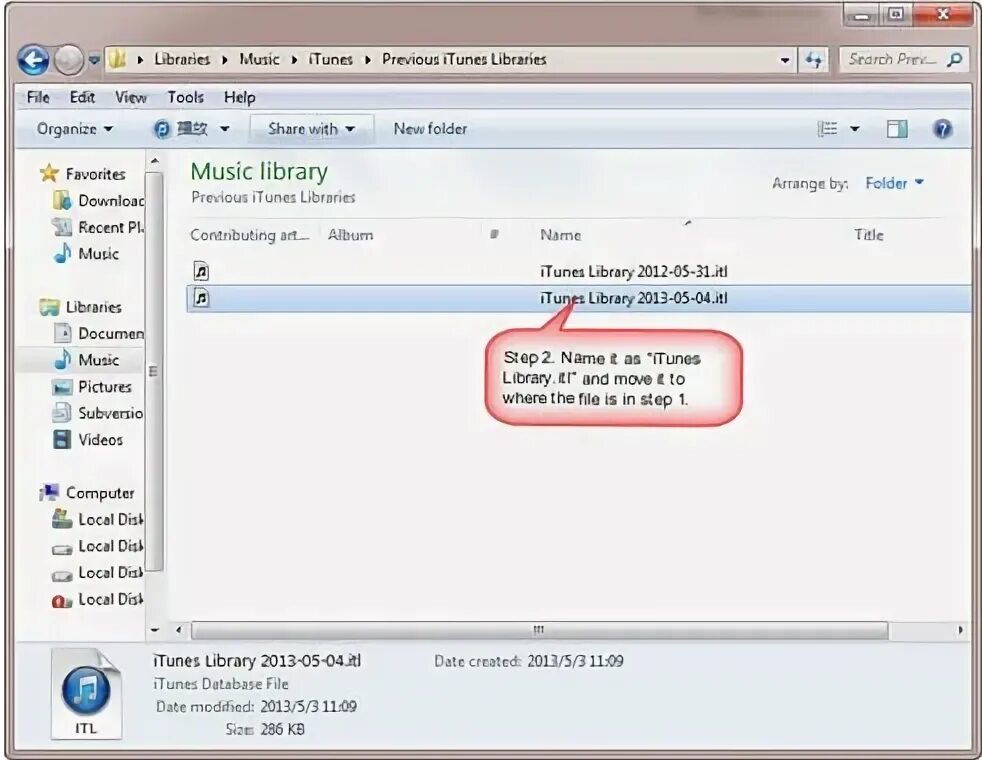
Task: Click the blue Help question icon
Action: tap(943, 129)
